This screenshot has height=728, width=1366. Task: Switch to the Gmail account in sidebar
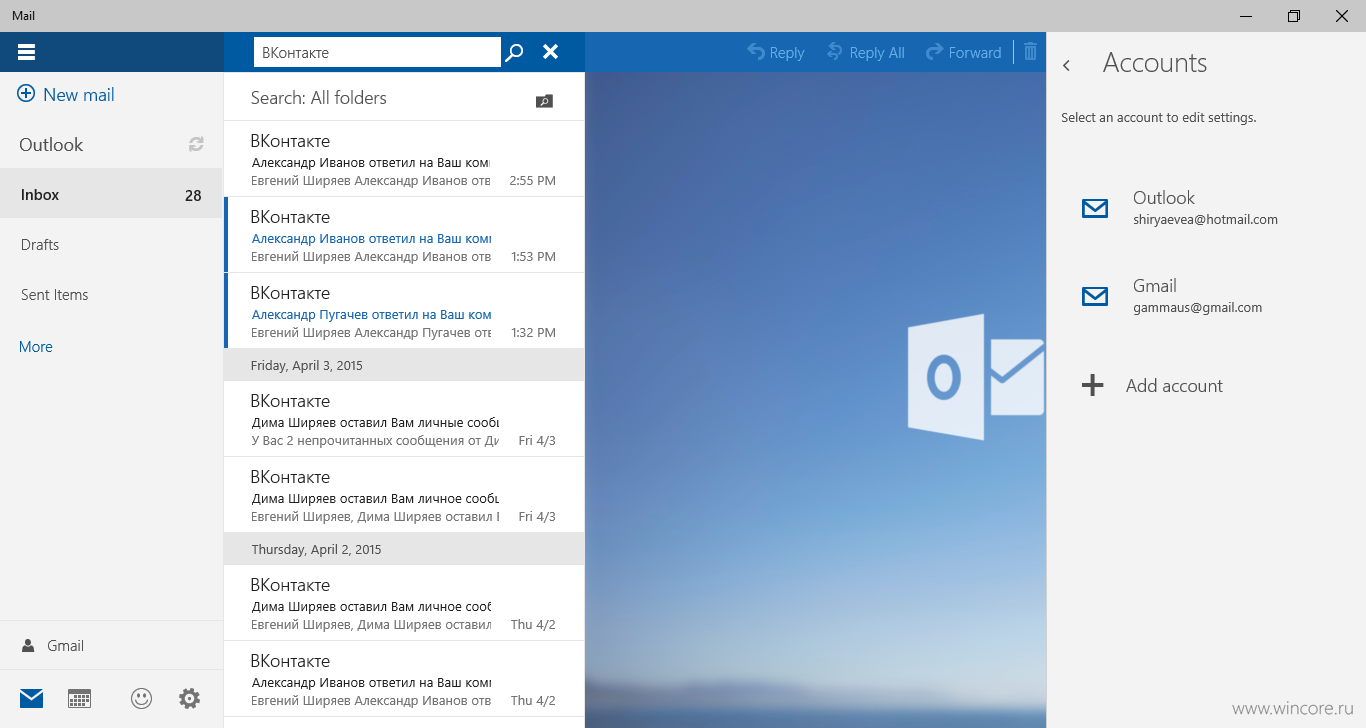(111, 645)
